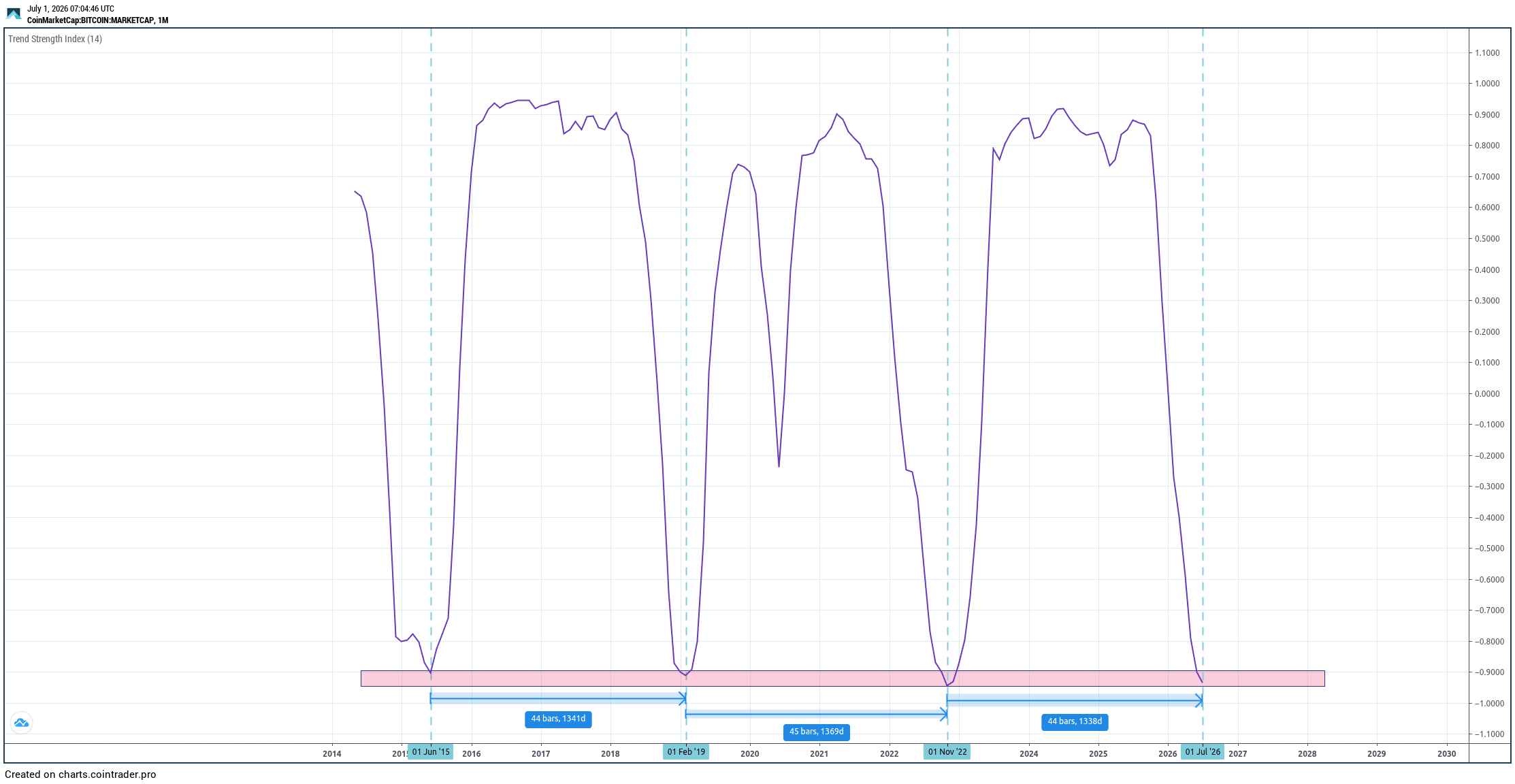
Task: Click the 0.2000 value on the scale
Action: 1487,332
